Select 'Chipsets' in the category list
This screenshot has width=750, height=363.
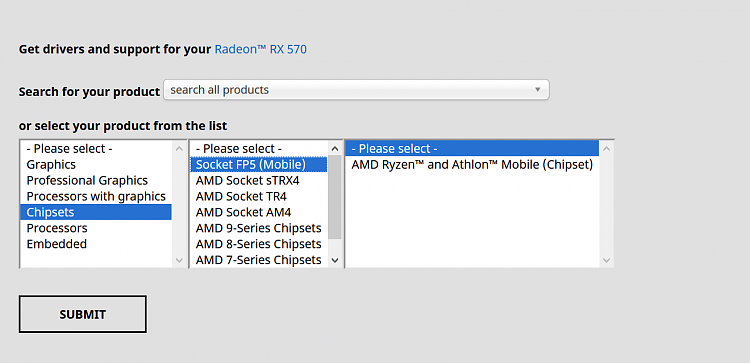[96, 212]
